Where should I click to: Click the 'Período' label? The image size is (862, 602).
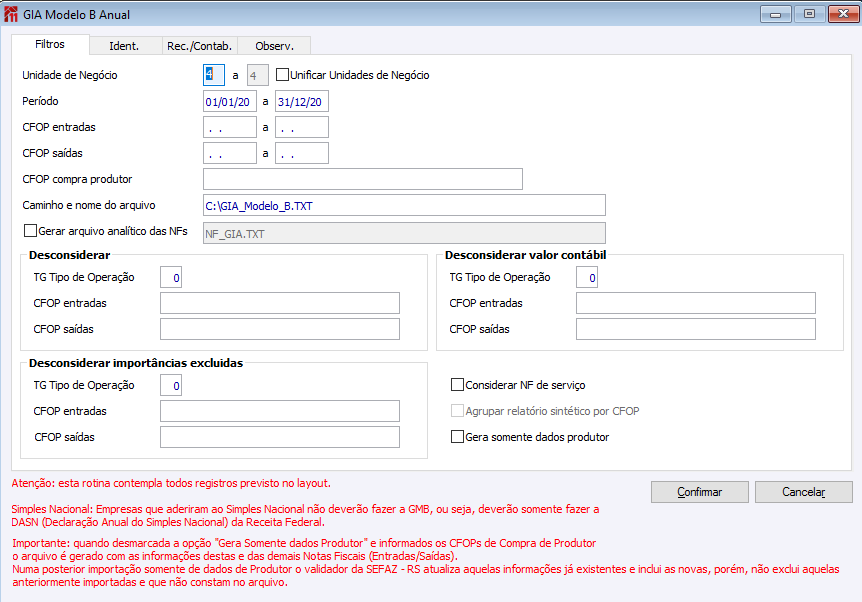pyautogui.click(x=40, y=101)
